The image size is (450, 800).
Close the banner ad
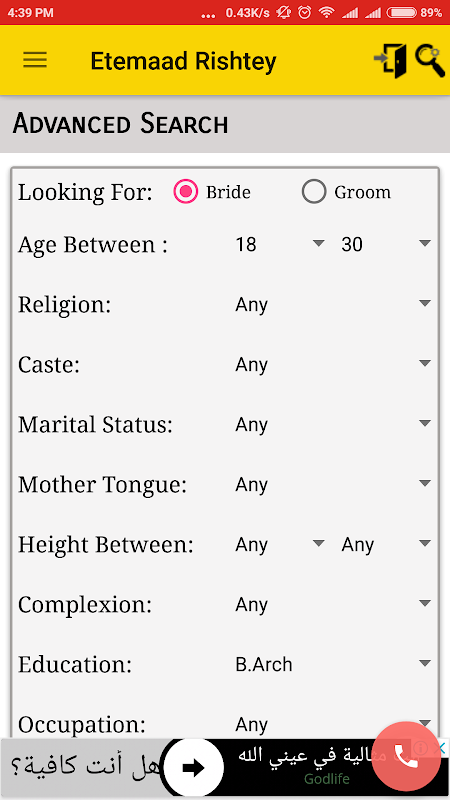click(x=439, y=748)
